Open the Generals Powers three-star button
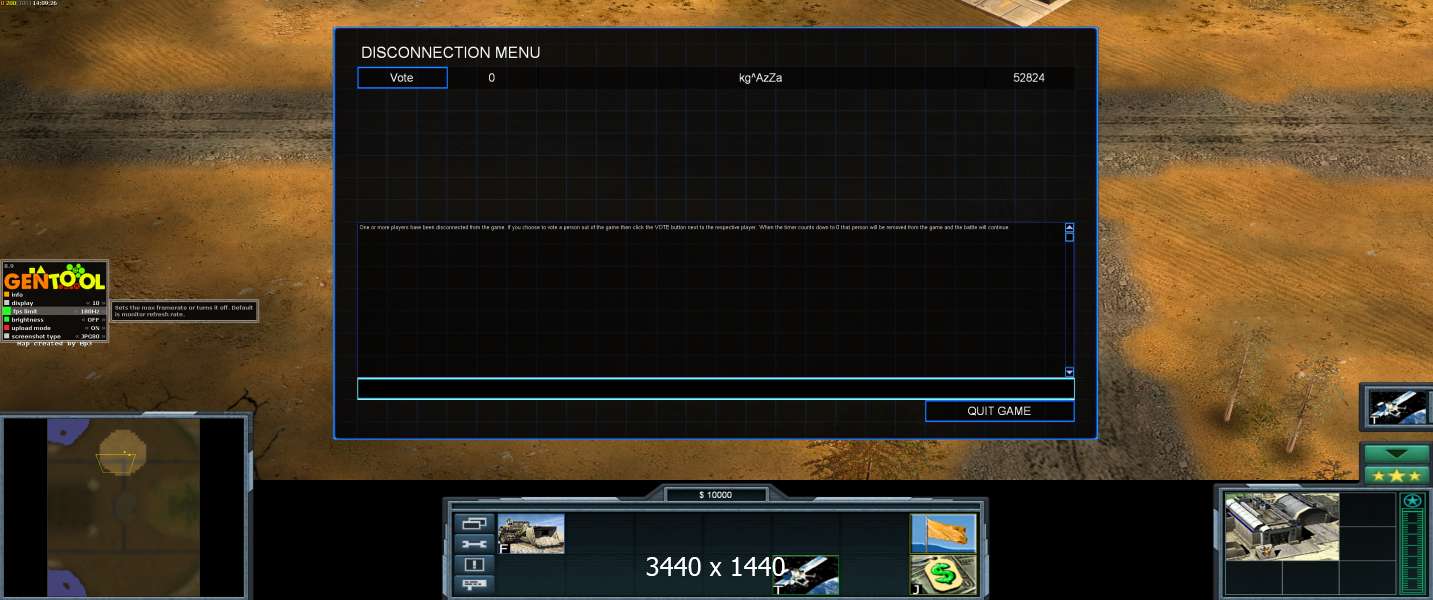This screenshot has width=1433, height=600. click(1395, 476)
